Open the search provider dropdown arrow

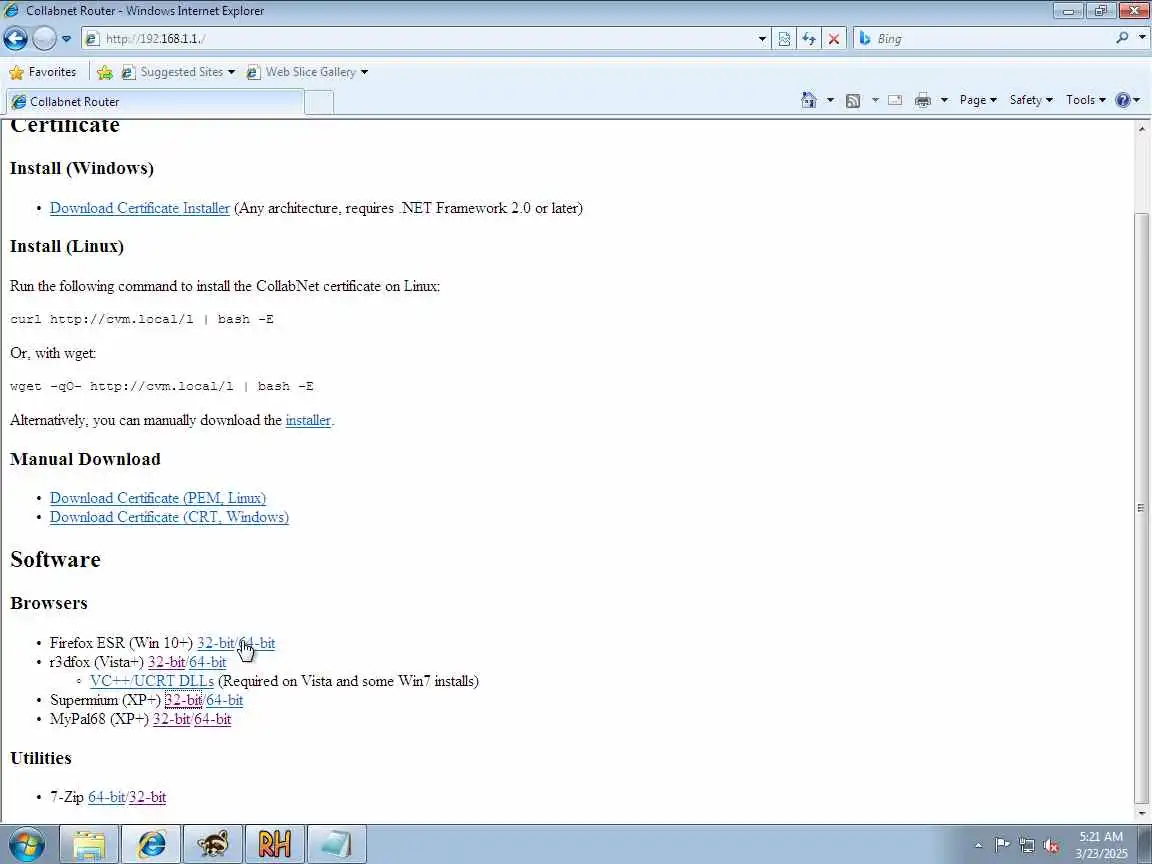point(1142,38)
